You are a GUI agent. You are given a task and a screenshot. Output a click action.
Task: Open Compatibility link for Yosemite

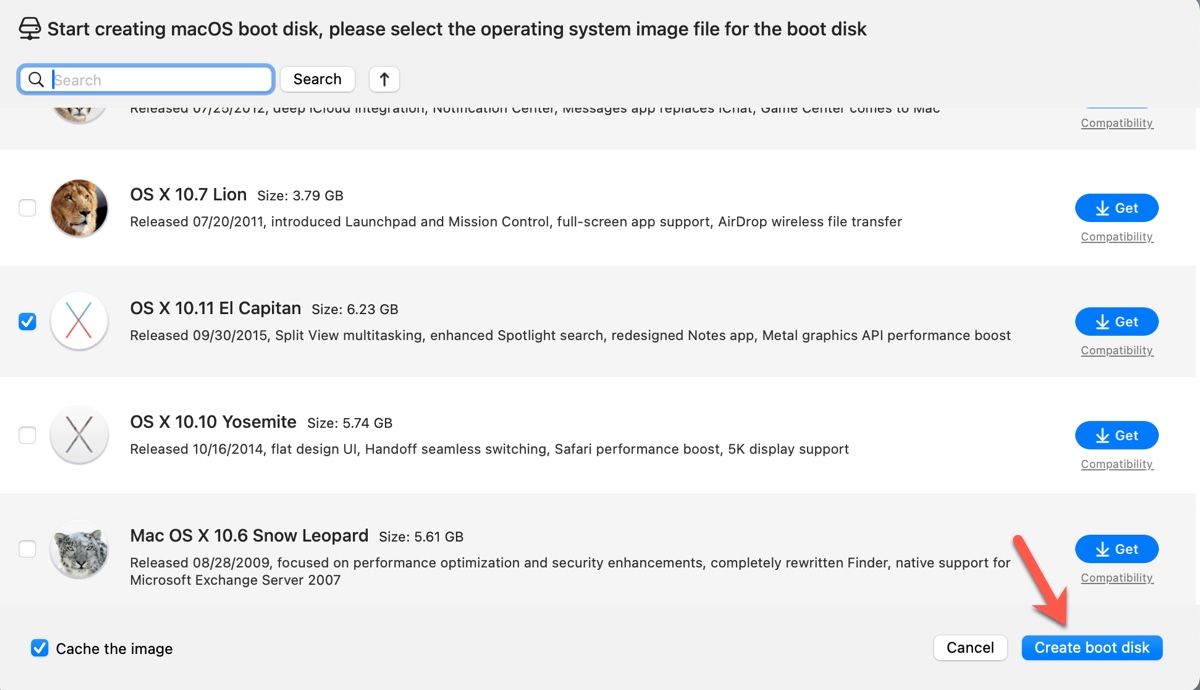pyautogui.click(x=1116, y=464)
